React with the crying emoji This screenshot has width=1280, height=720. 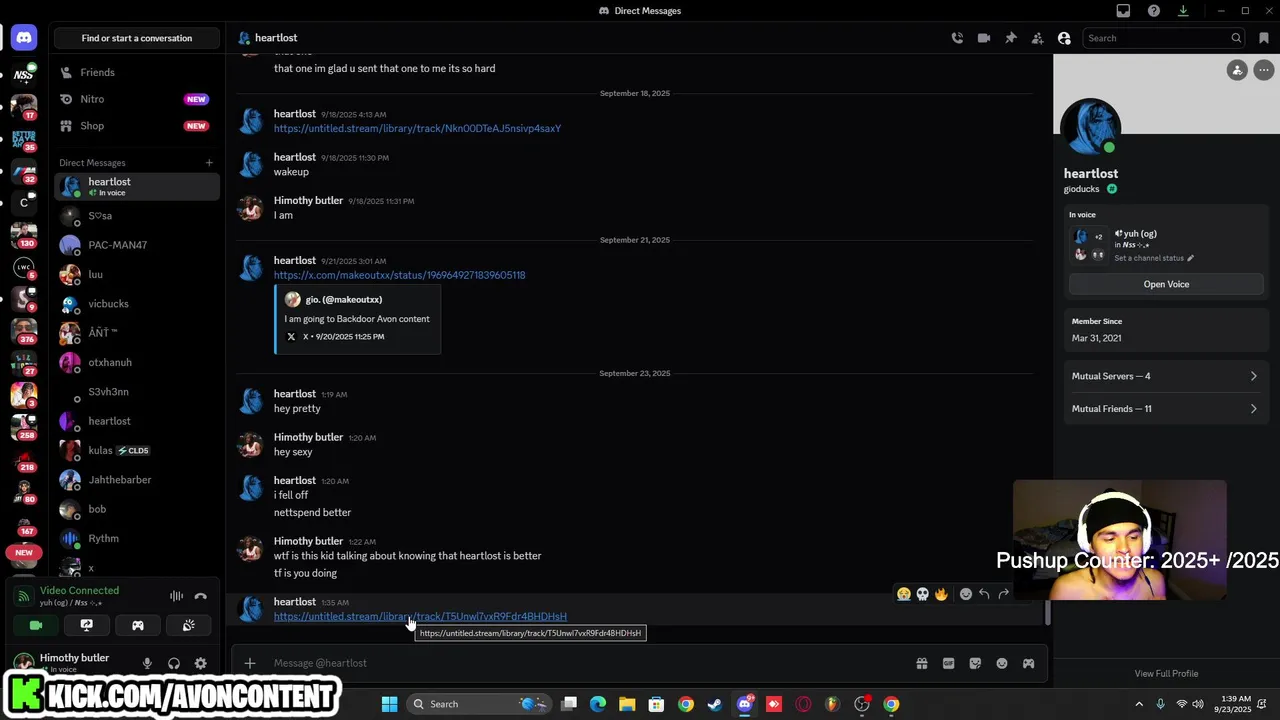coord(904,594)
